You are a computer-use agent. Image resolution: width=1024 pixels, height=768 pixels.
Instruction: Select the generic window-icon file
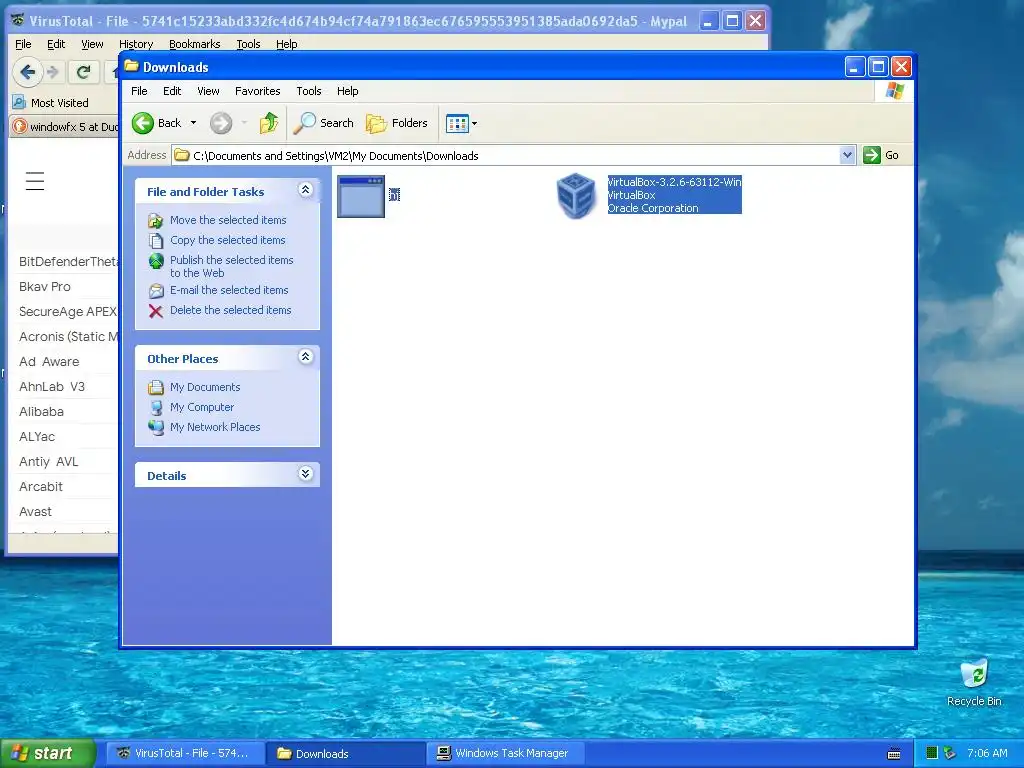[x=361, y=196]
